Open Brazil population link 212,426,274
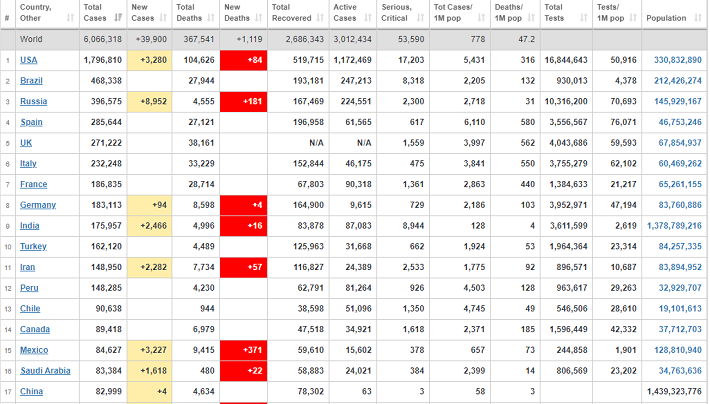The width and height of the screenshot is (710, 404). [678, 81]
